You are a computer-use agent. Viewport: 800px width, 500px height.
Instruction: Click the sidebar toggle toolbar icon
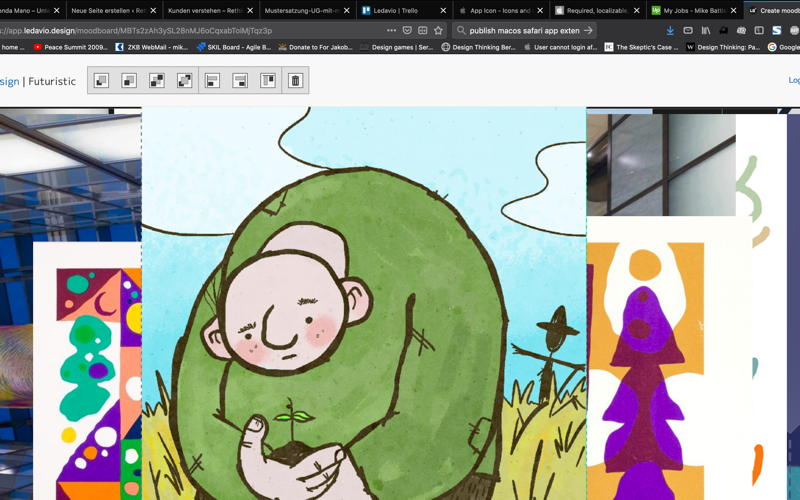pos(759,31)
